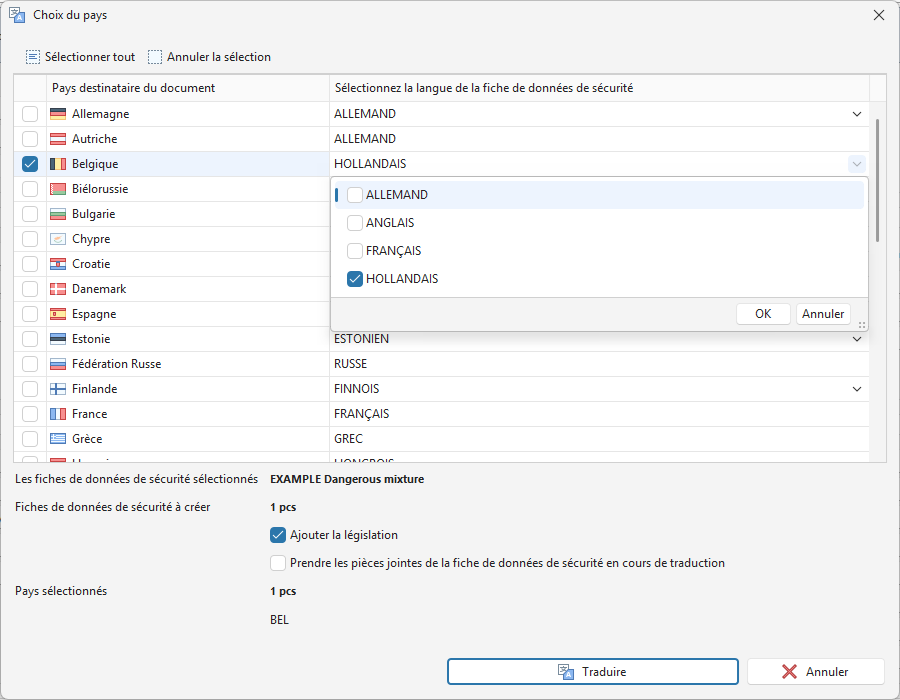Image resolution: width=900 pixels, height=700 pixels.
Task: Open the FINNOIS language dropdown arrow
Action: [856, 389]
